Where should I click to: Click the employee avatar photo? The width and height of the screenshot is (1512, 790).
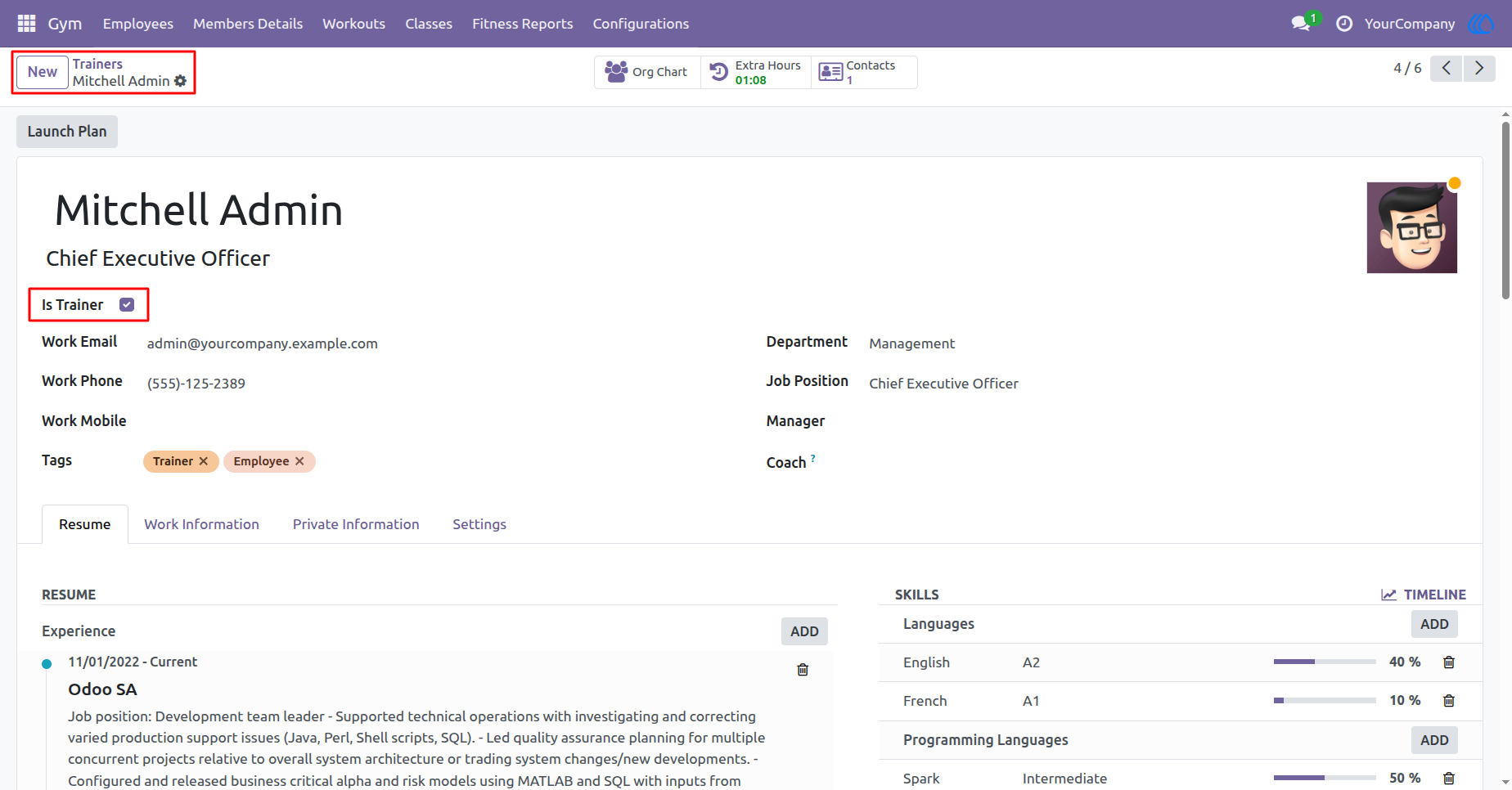1412,227
